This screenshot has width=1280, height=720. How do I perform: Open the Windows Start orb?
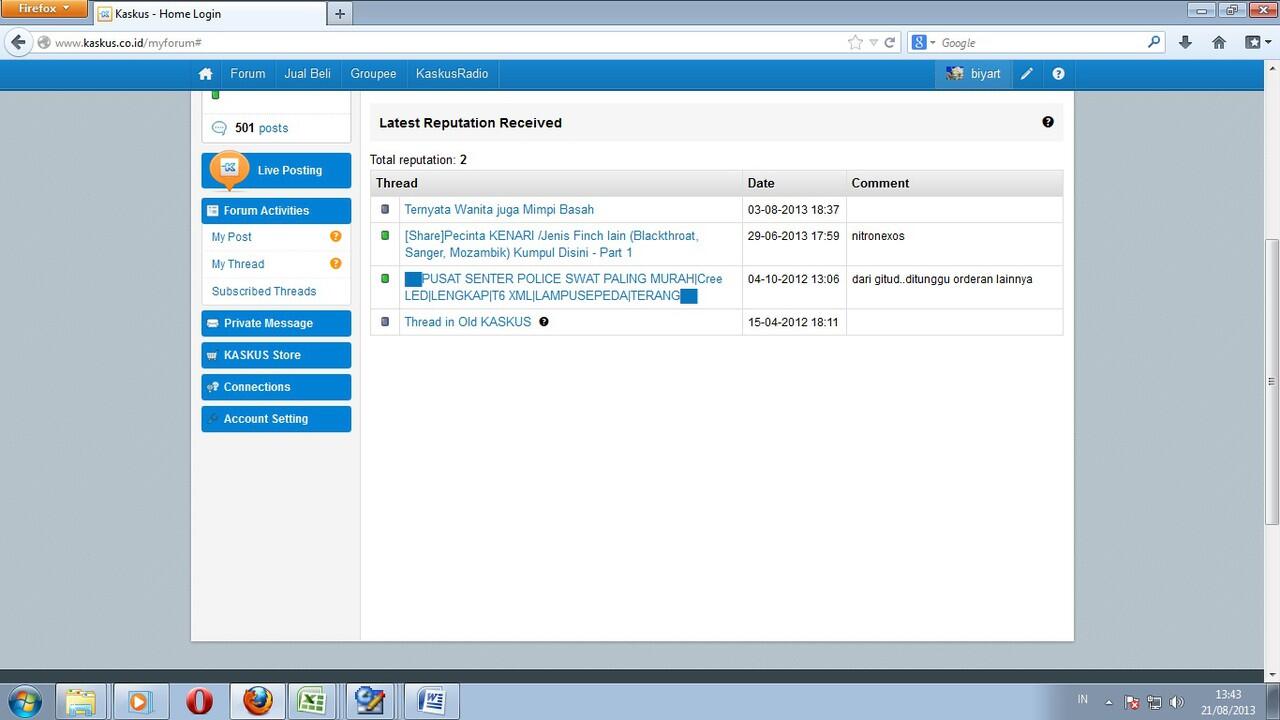24,701
